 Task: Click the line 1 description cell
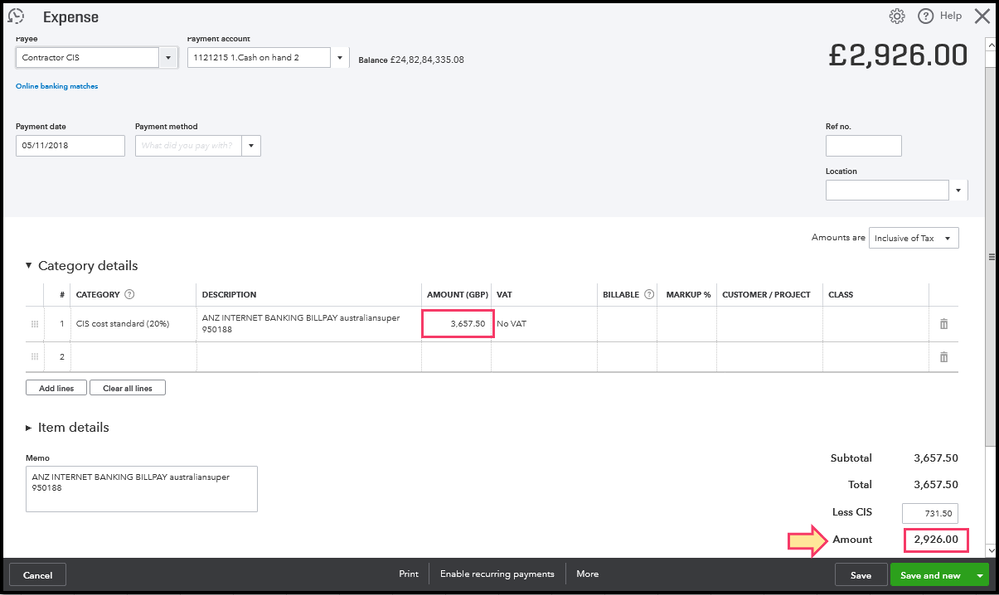308,324
